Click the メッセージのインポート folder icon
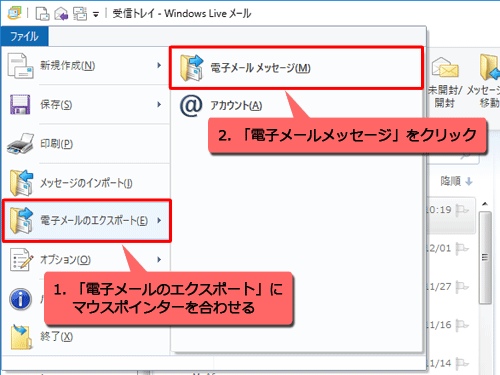 (21, 182)
